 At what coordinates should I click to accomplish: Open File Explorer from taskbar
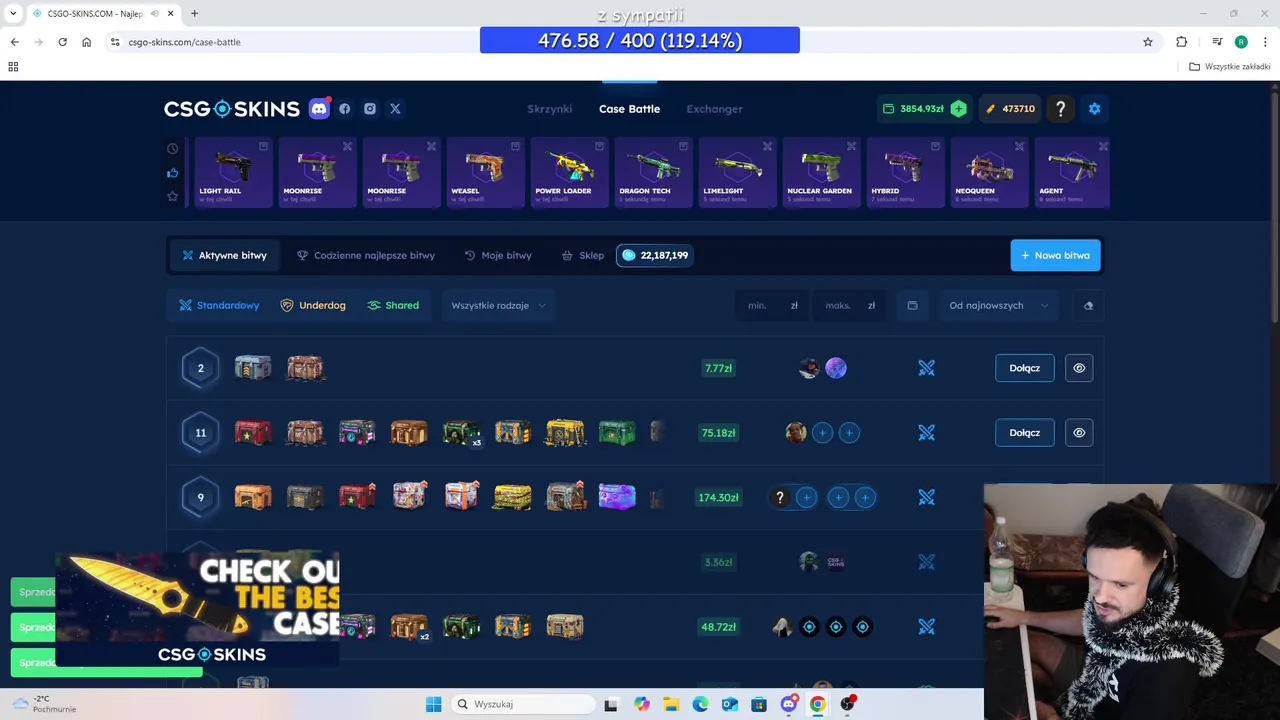[x=671, y=704]
